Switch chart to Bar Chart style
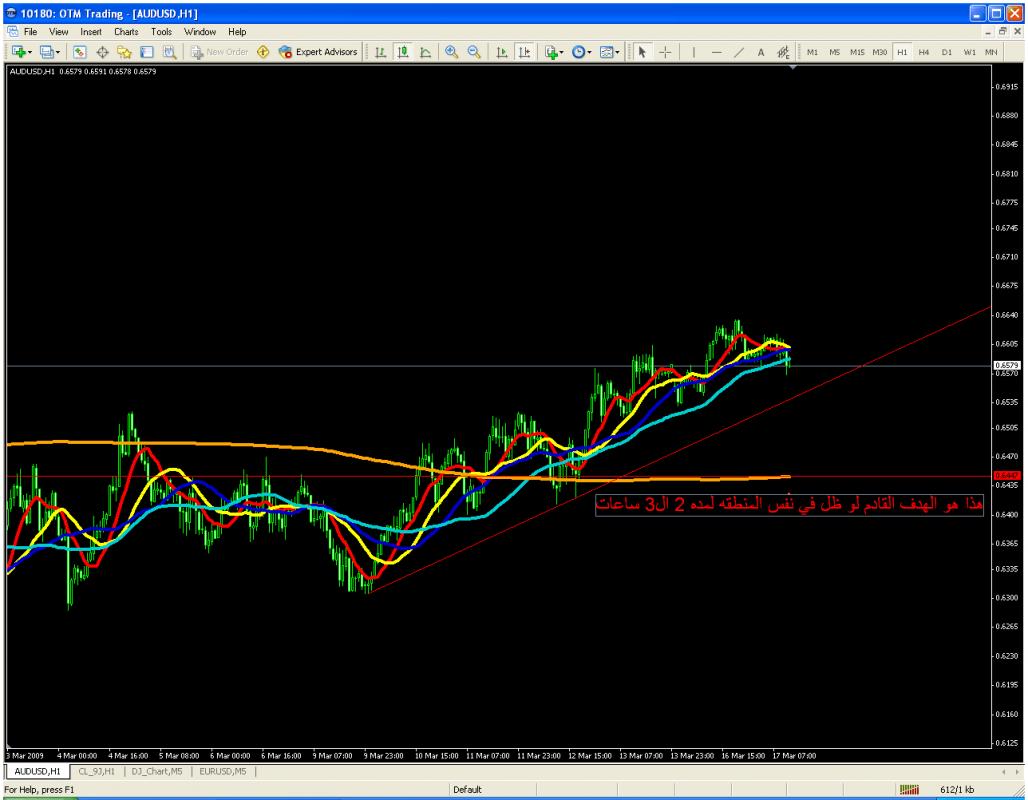The width and height of the screenshot is (1028, 800). pyautogui.click(x=380, y=52)
